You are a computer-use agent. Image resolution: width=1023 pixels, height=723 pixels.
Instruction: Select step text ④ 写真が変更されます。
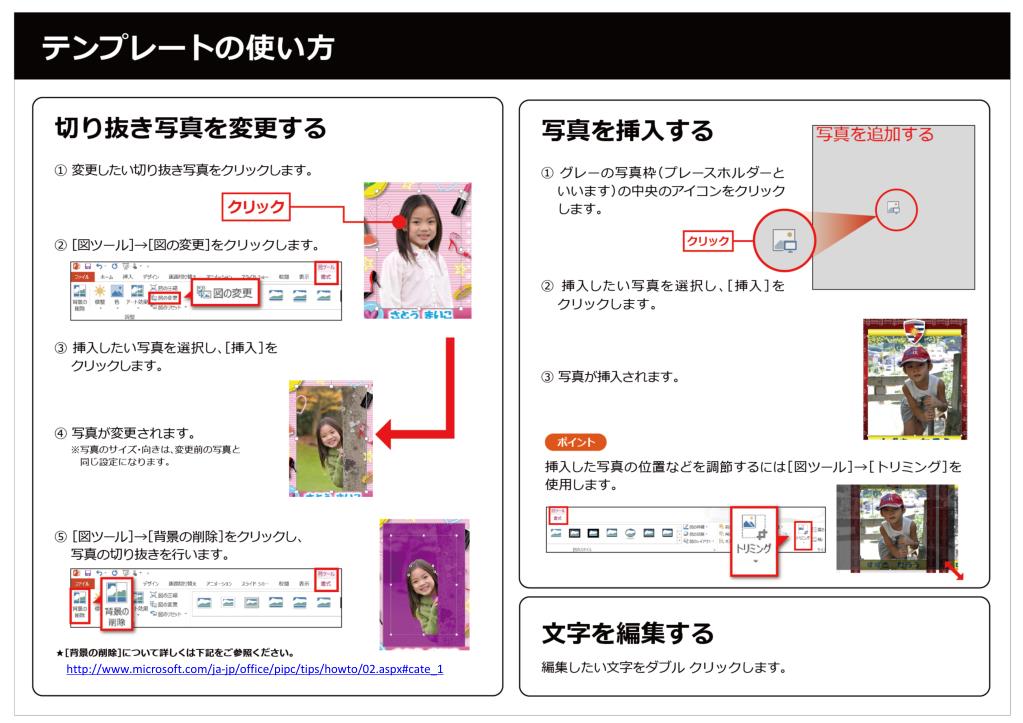coord(125,433)
